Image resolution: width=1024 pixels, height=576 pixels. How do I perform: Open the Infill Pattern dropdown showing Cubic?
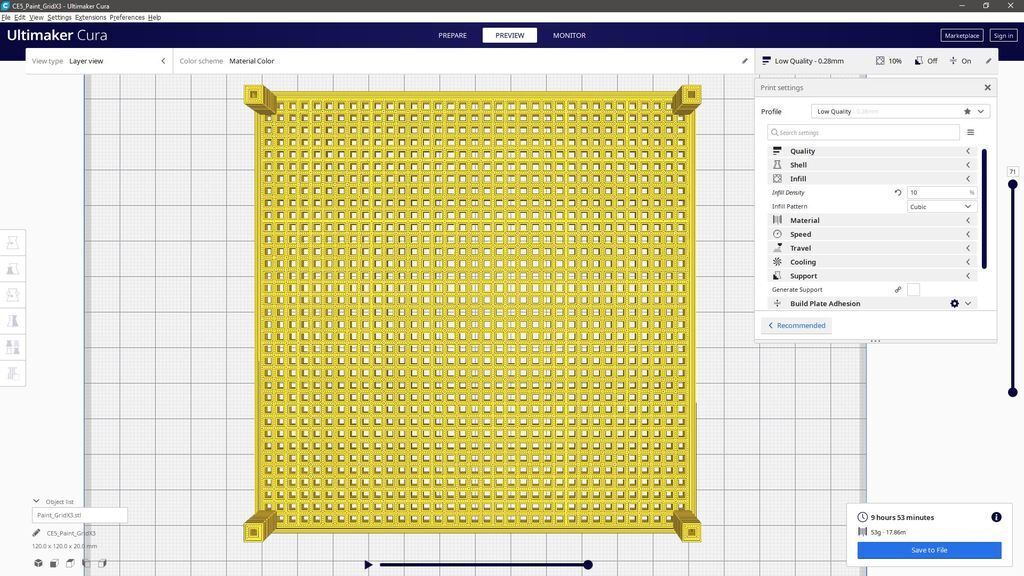click(x=939, y=206)
